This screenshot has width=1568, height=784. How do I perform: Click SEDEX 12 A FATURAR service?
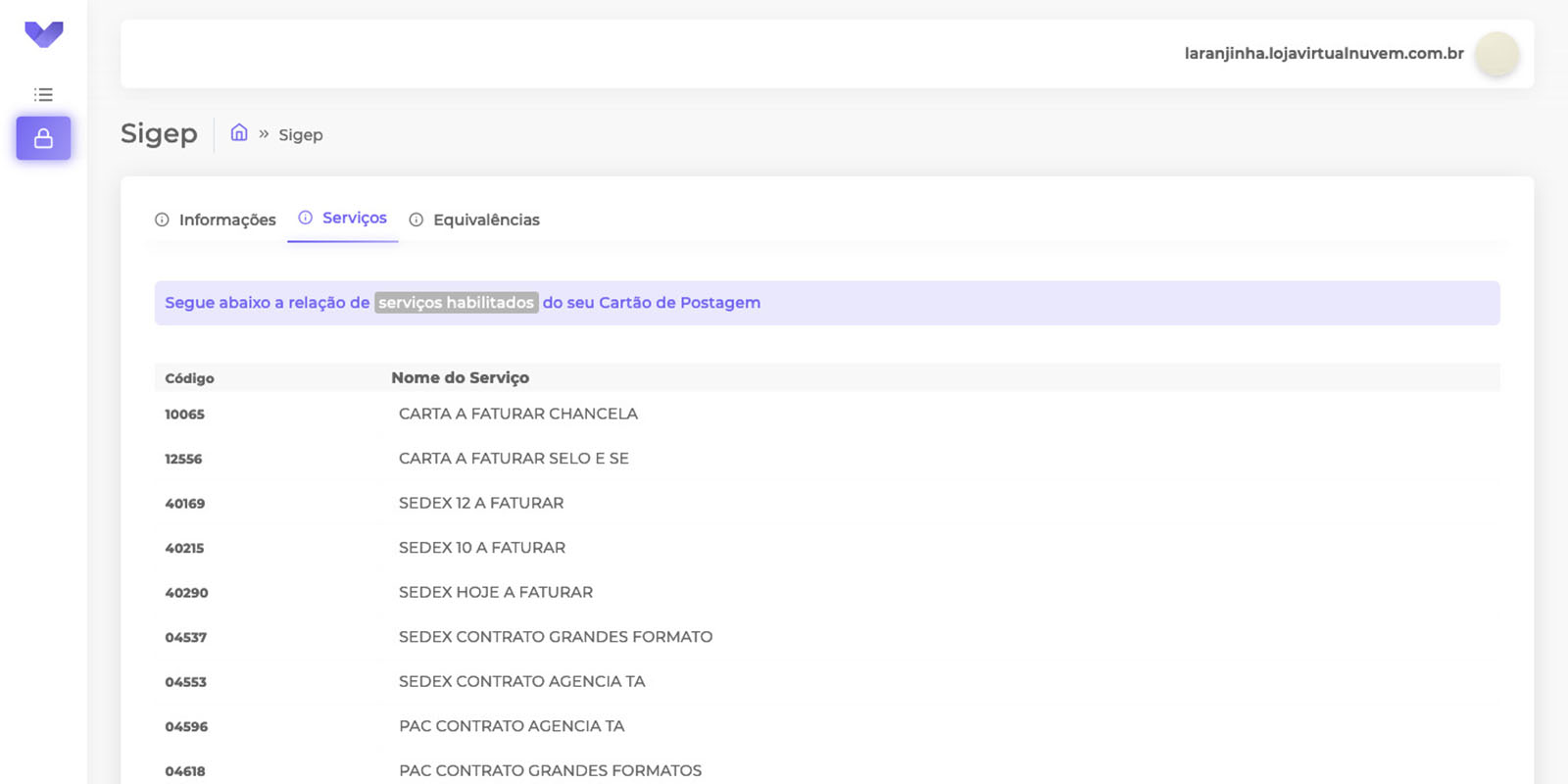[x=481, y=503]
